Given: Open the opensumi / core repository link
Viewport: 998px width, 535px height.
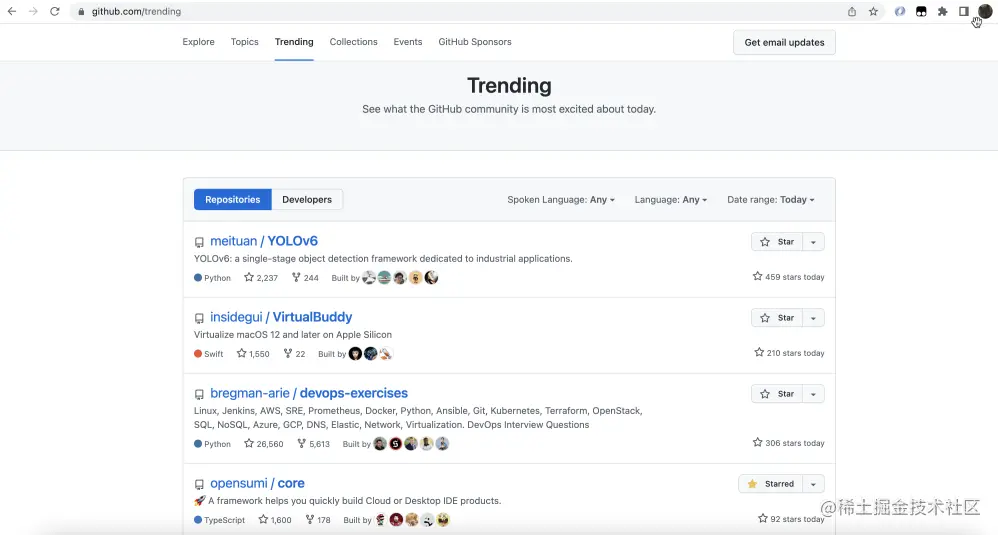Looking at the screenshot, I should [x=257, y=483].
